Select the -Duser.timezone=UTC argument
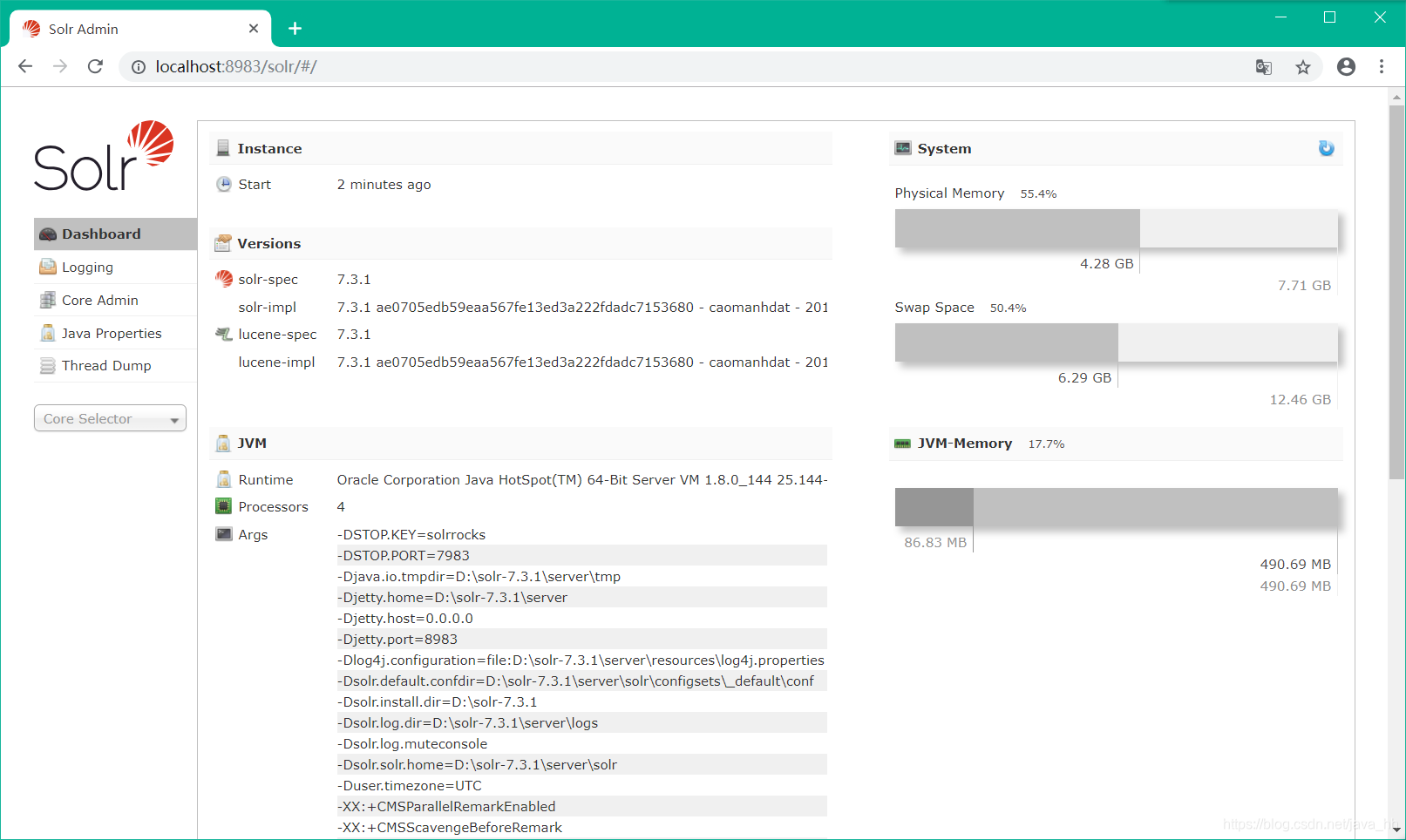 coord(581,785)
